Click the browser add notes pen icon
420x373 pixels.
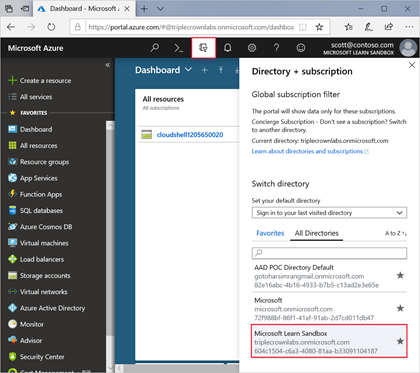point(369,27)
